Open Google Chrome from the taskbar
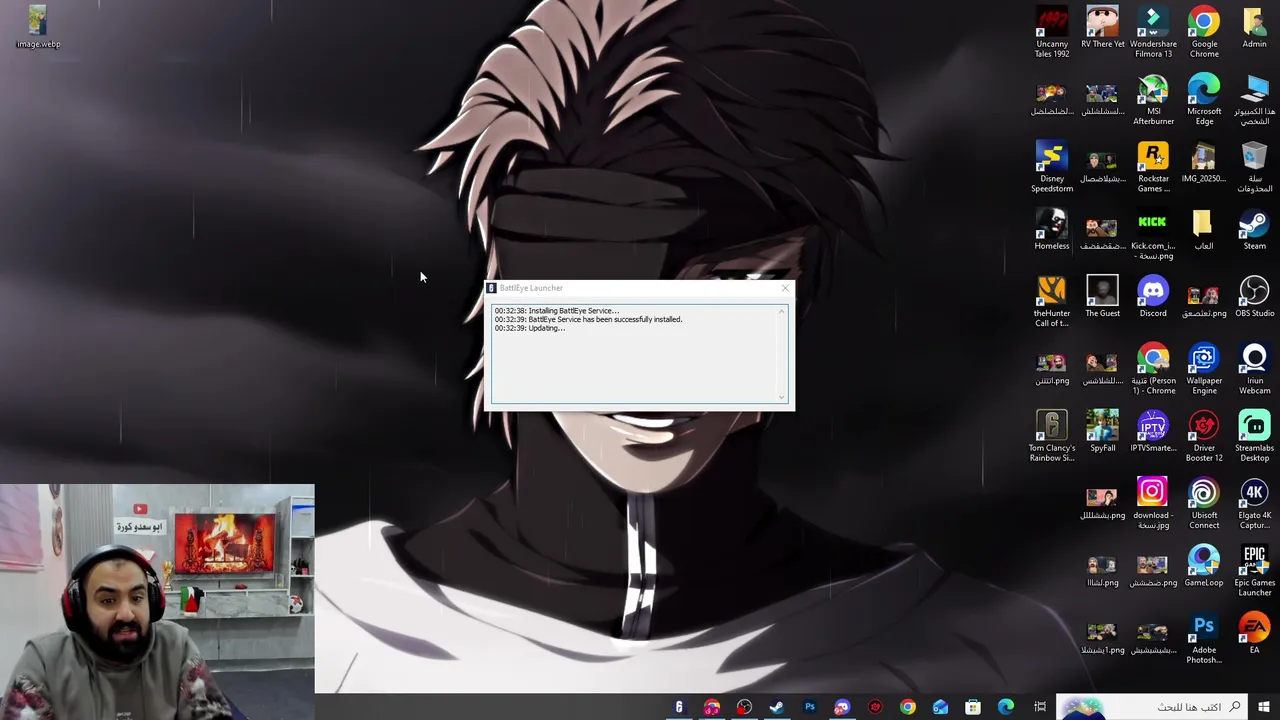 point(907,707)
